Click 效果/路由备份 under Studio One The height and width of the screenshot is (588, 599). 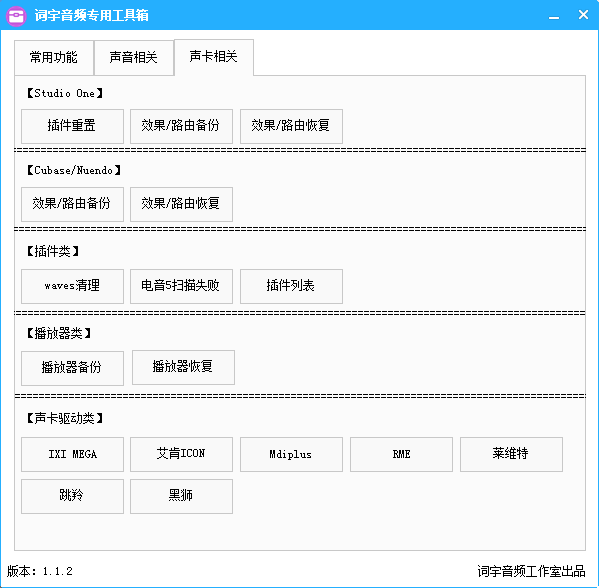point(181,126)
